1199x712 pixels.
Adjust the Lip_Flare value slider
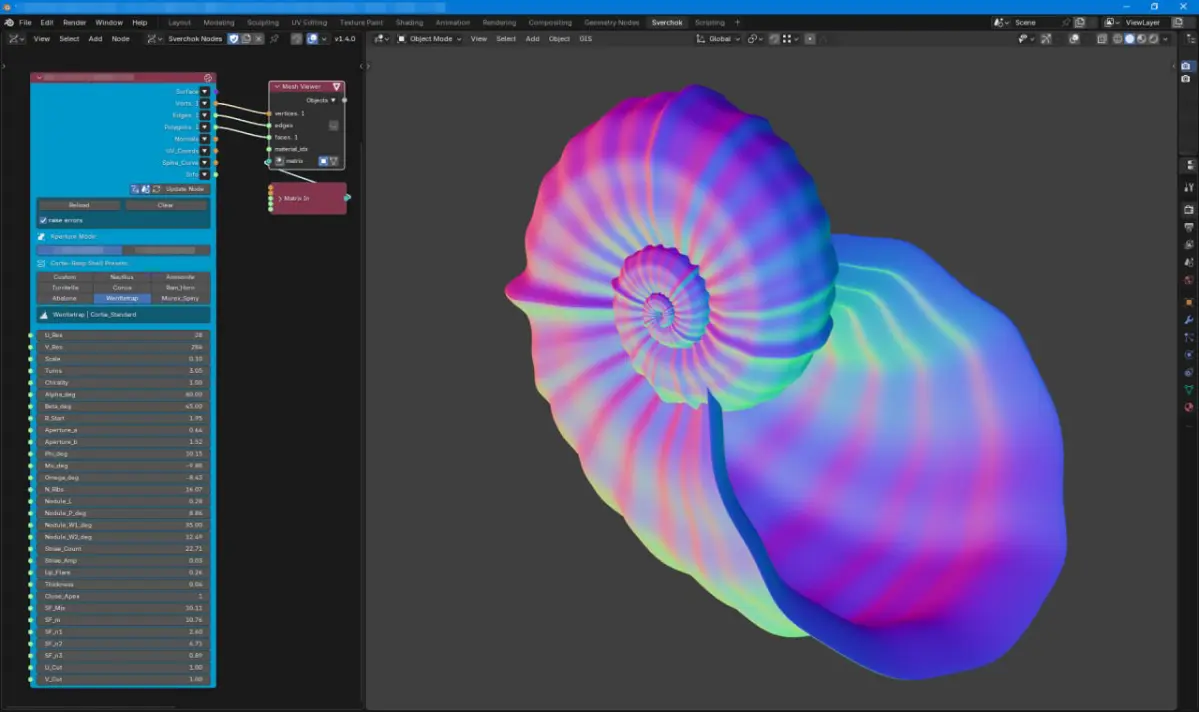123,573
